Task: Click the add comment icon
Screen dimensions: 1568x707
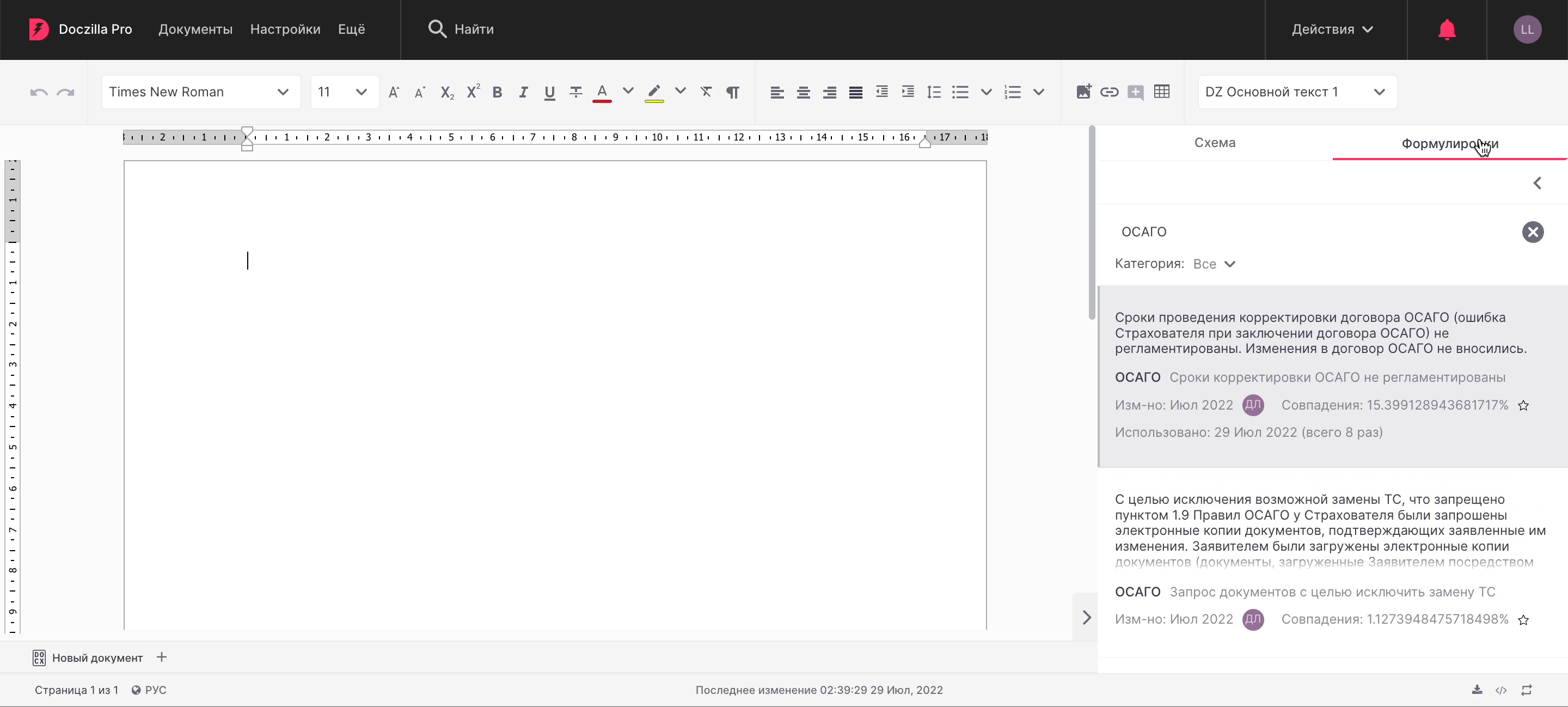Action: click(x=1135, y=92)
